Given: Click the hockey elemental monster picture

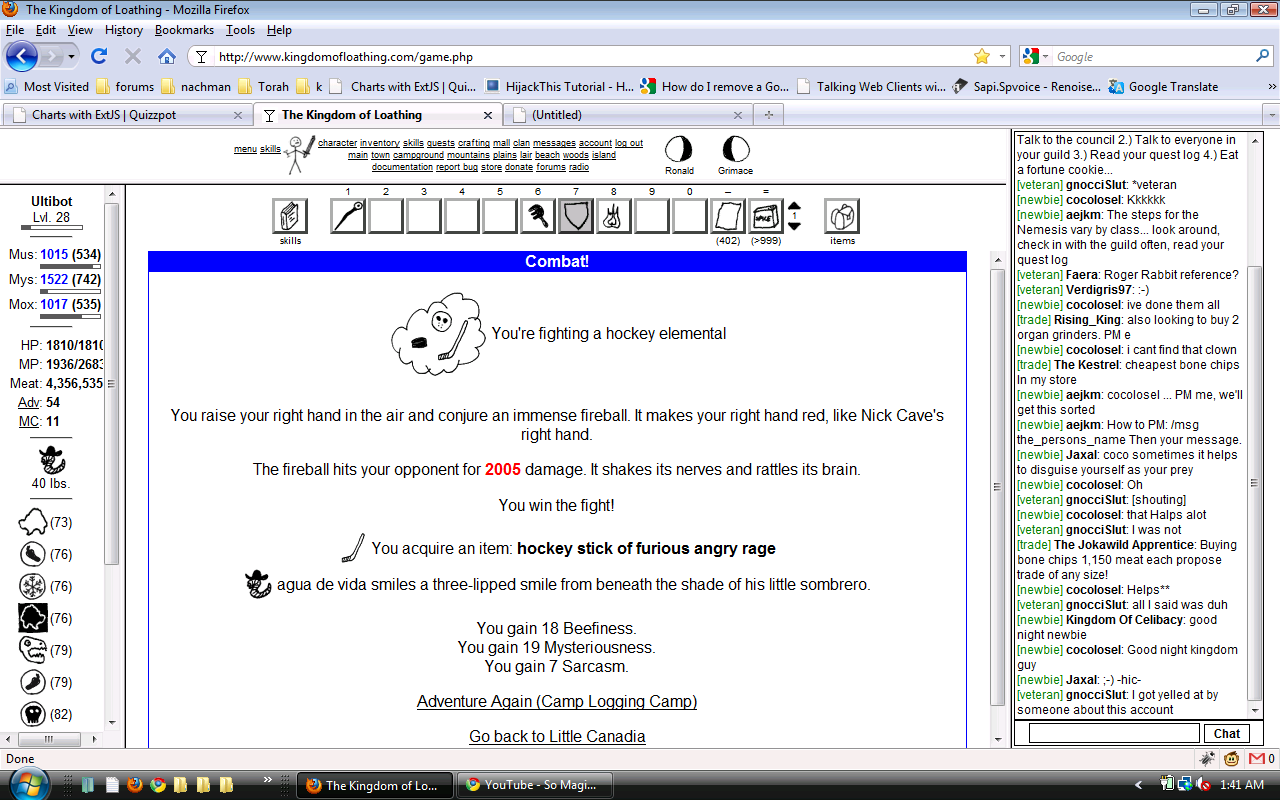Looking at the screenshot, I should tap(438, 334).
